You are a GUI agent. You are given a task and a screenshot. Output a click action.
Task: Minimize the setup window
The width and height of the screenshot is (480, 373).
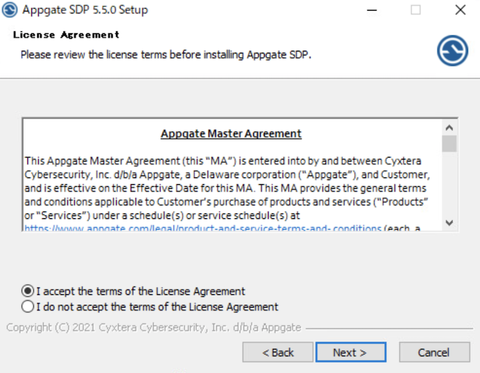click(372, 10)
